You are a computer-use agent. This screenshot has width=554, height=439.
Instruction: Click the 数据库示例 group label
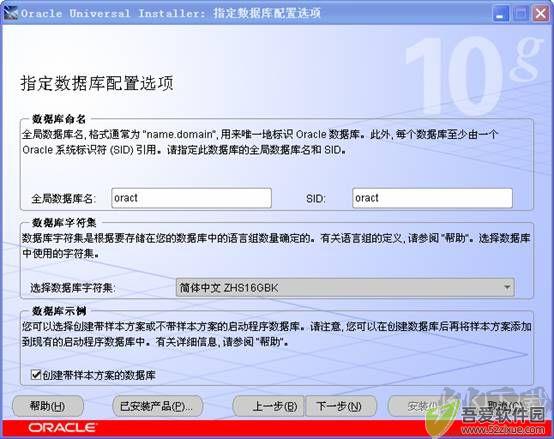pyautogui.click(x=59, y=311)
